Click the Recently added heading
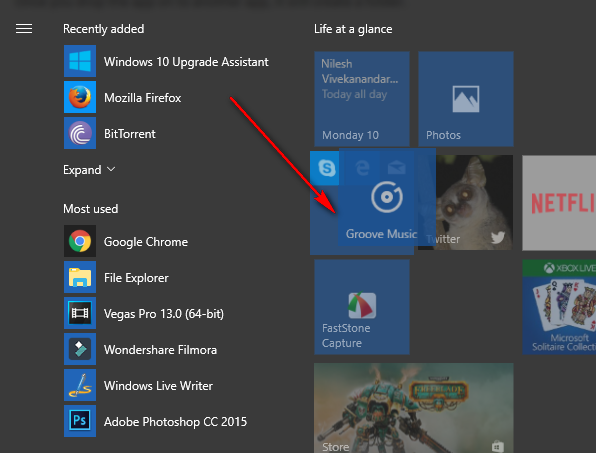 (103, 29)
